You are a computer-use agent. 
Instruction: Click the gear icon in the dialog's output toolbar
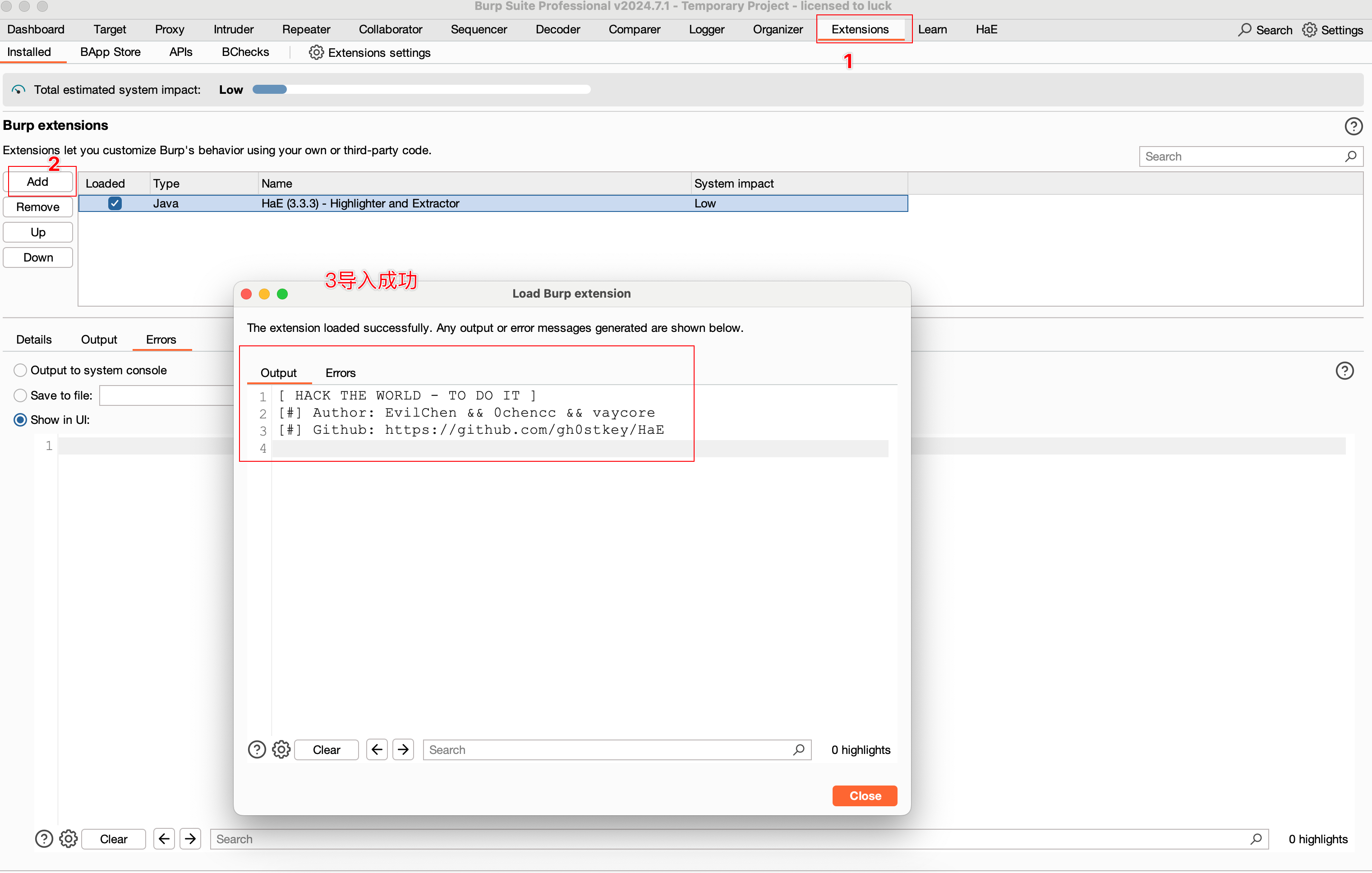[x=281, y=749]
